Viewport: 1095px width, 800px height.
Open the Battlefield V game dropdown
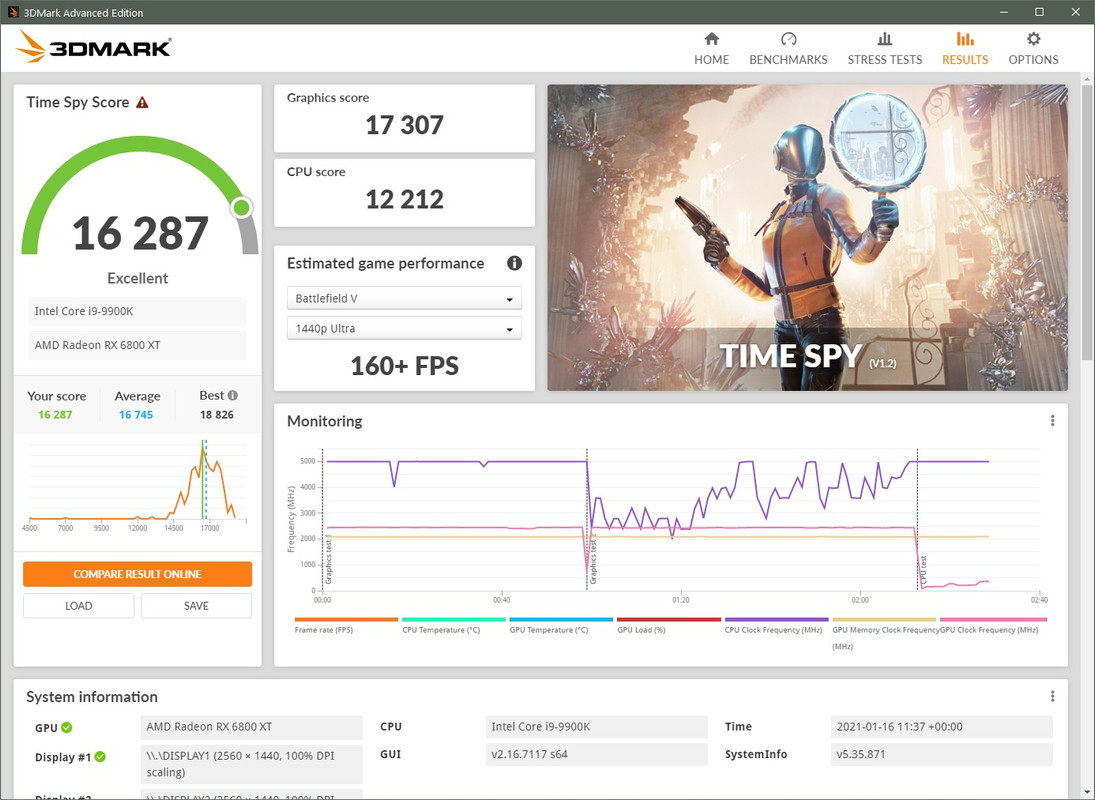404,298
